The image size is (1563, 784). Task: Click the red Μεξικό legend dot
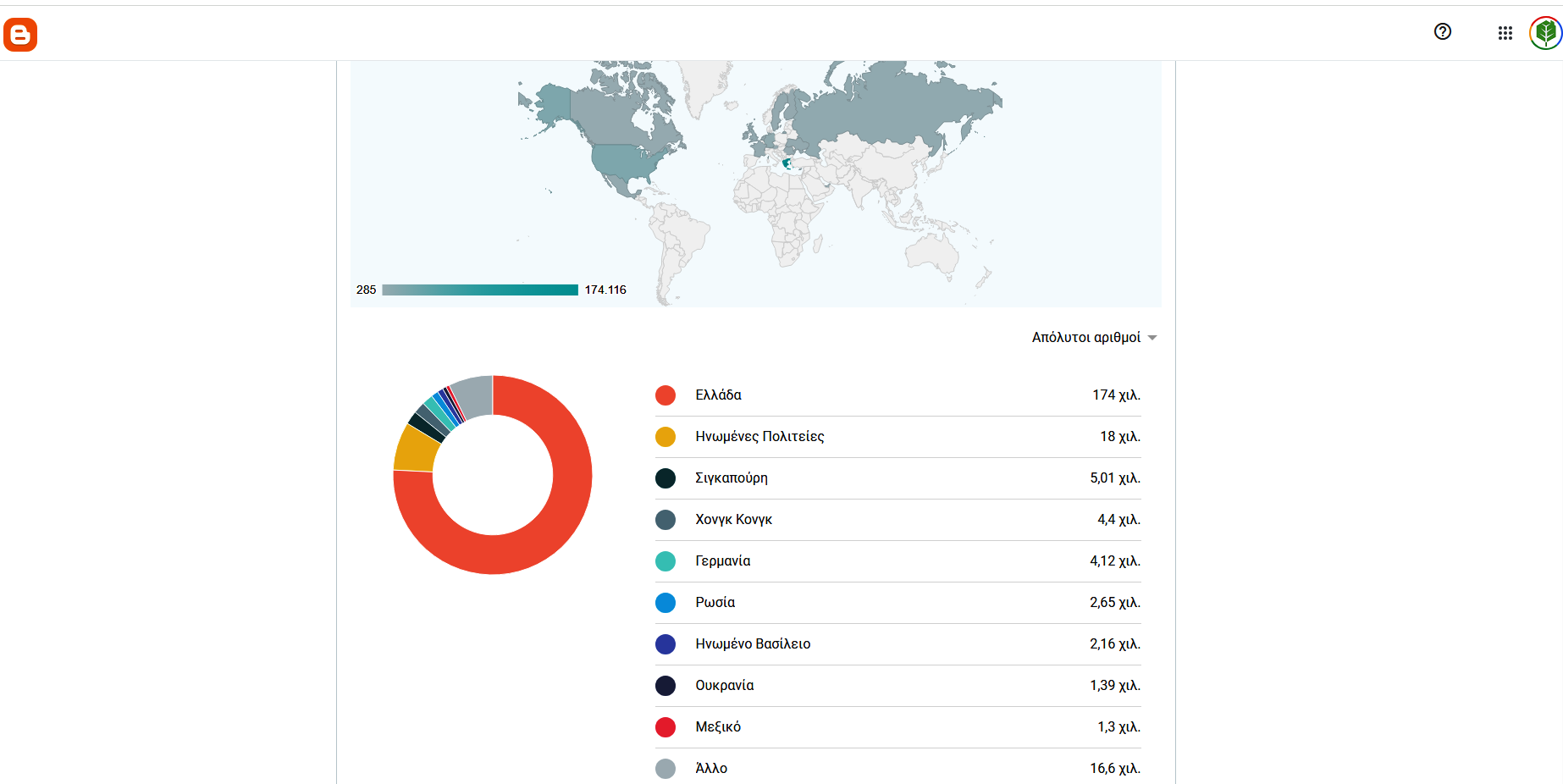pyautogui.click(x=666, y=727)
